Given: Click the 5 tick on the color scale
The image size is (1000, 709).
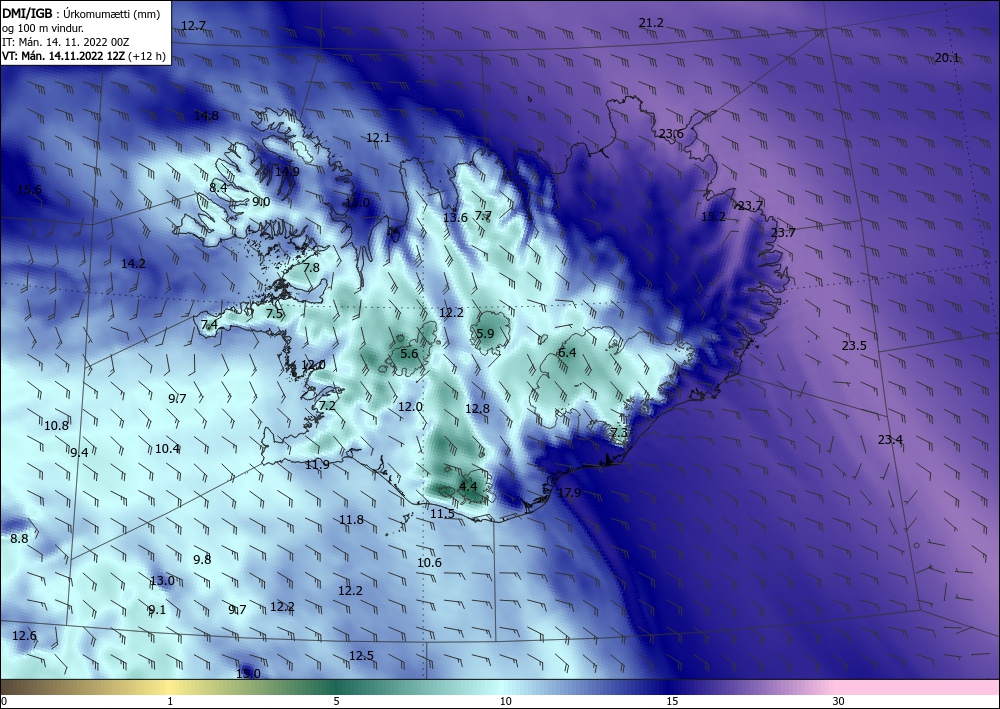Looking at the screenshot, I should tap(336, 702).
